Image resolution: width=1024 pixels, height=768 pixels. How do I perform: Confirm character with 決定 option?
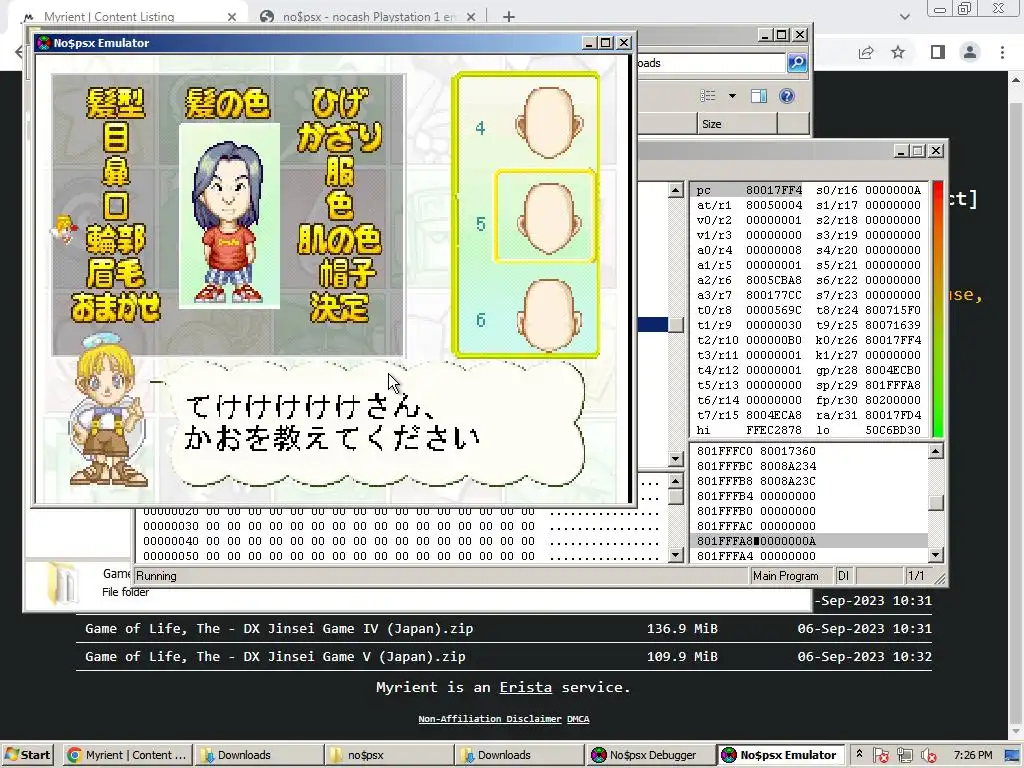(340, 308)
